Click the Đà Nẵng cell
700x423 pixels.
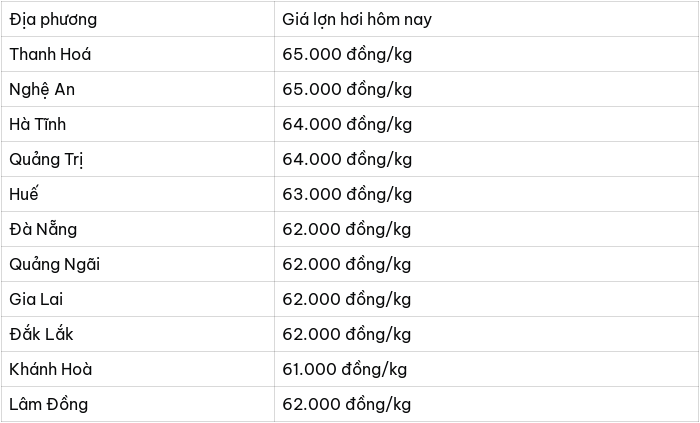(138, 229)
